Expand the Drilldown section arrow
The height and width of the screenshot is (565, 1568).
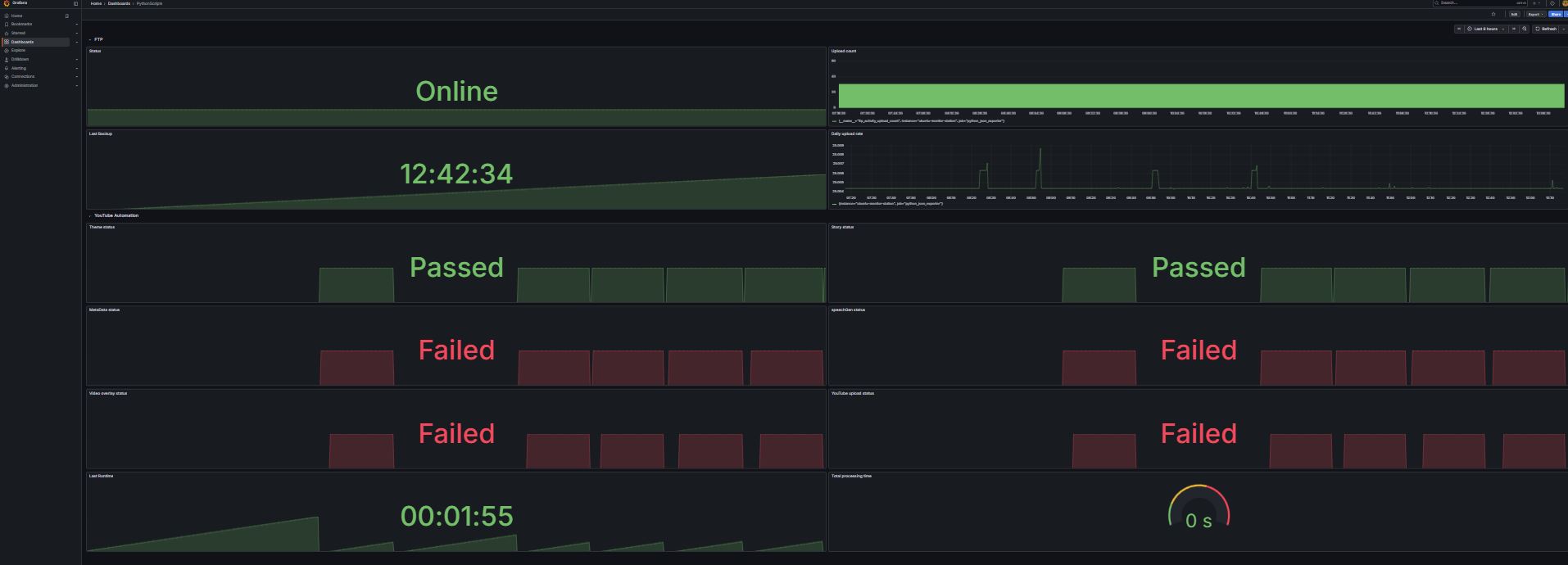click(x=77, y=59)
